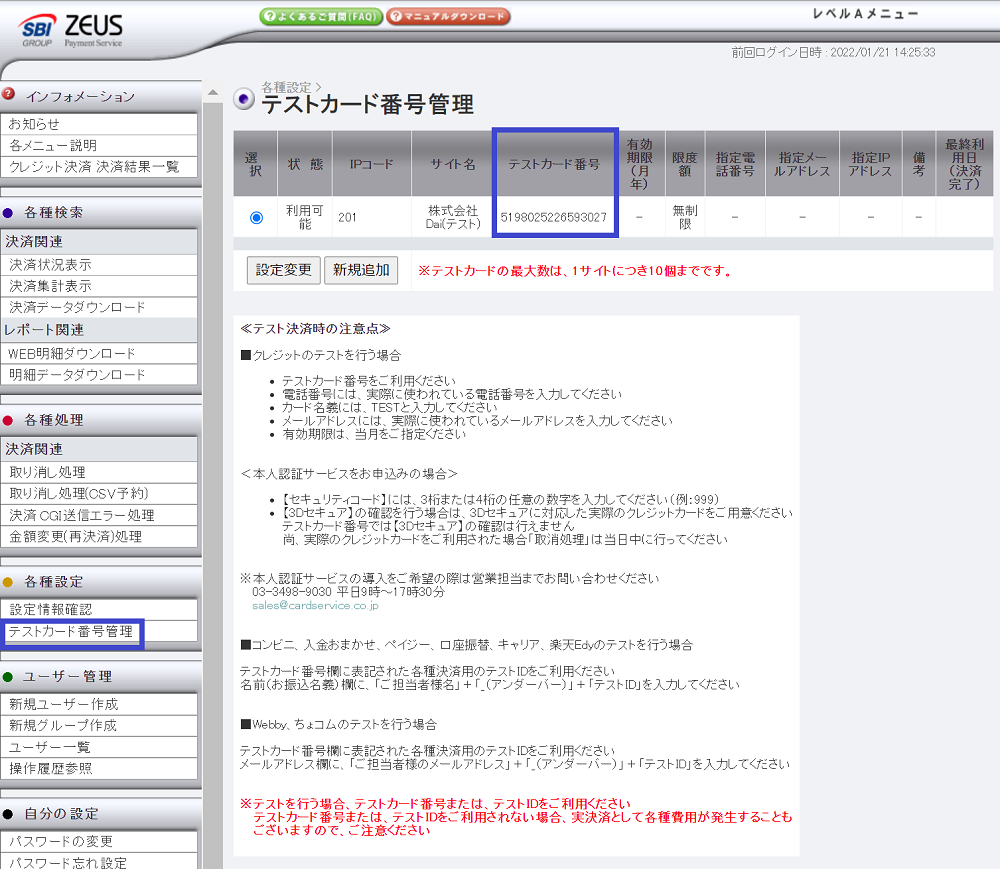Click the red question icon beside インフォメーション
The width and height of the screenshot is (1000, 869).
(8, 94)
